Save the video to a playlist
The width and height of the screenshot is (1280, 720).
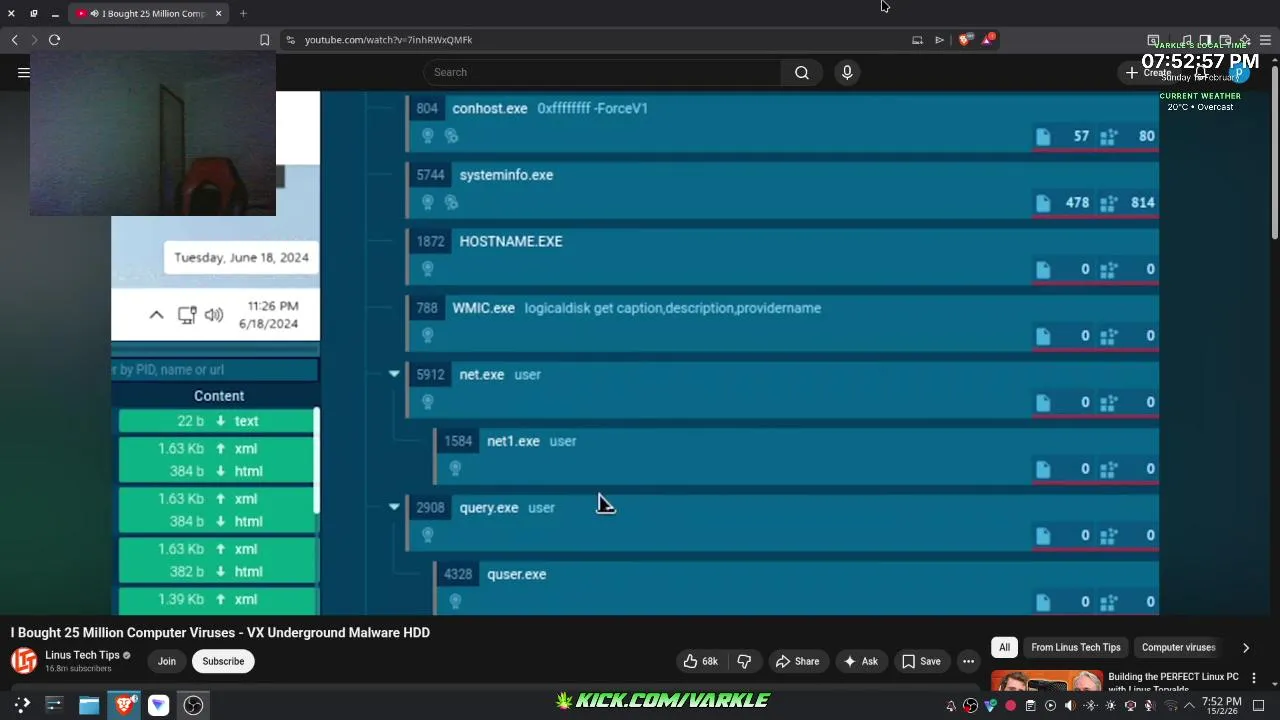(x=921, y=661)
